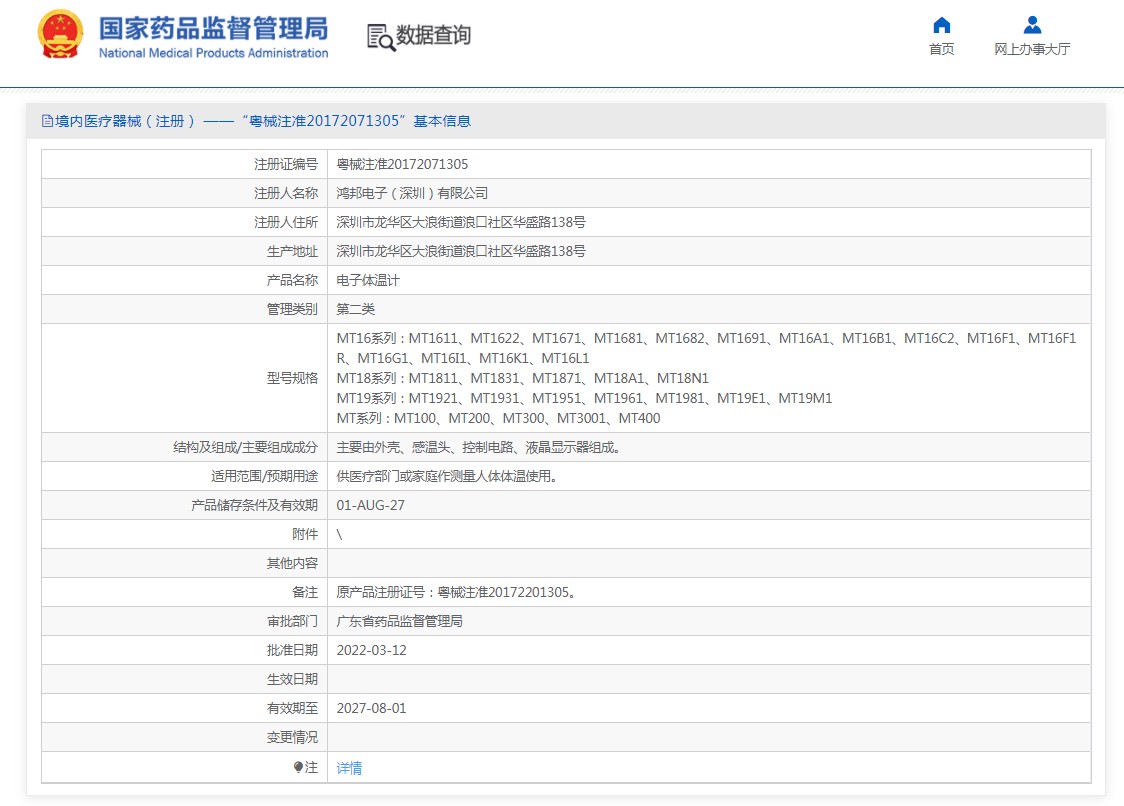
Task: Click expiry date 2027-08-01
Action: tap(371, 708)
